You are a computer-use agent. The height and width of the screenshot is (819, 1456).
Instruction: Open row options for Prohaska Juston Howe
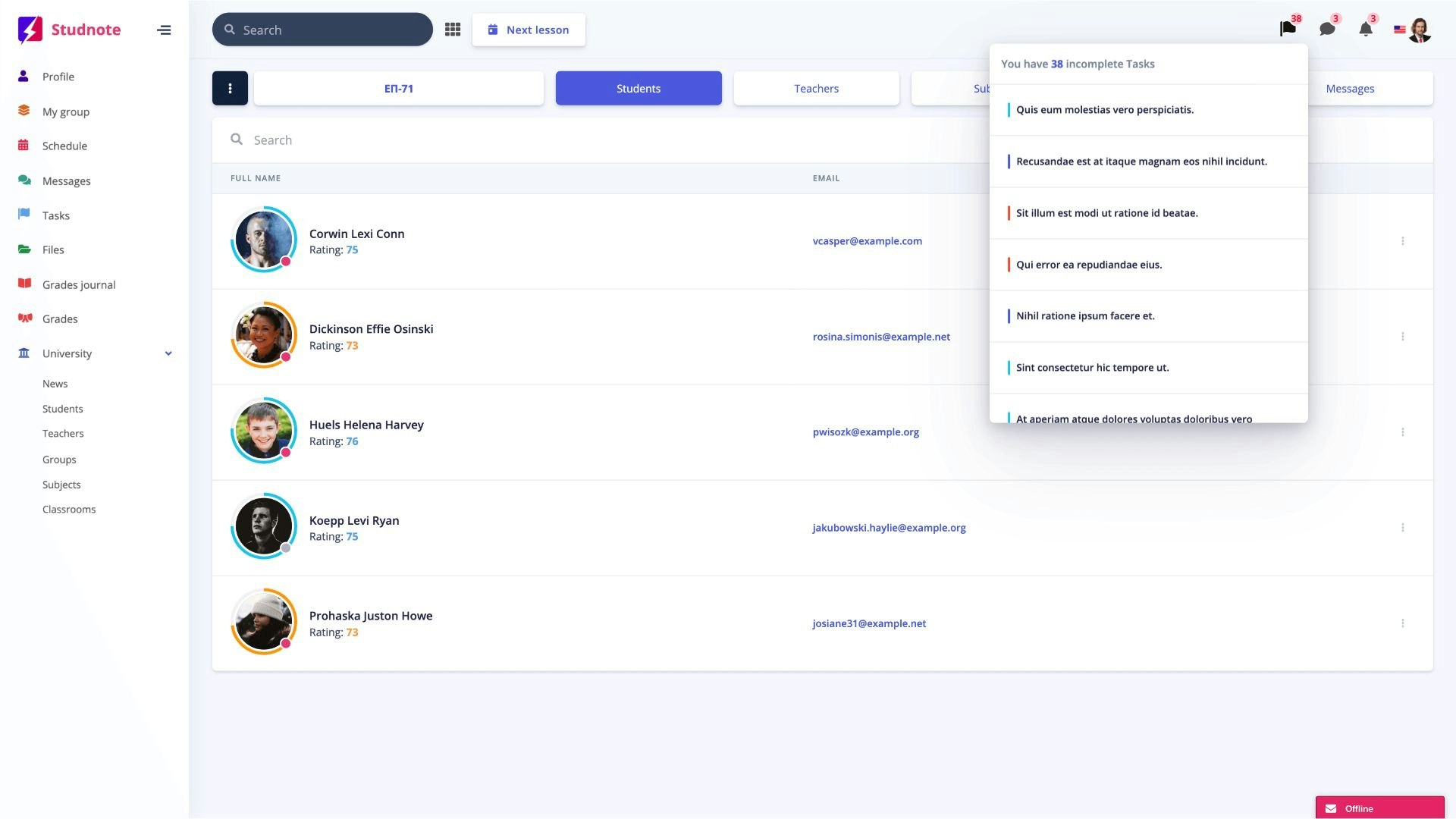pyautogui.click(x=1403, y=623)
